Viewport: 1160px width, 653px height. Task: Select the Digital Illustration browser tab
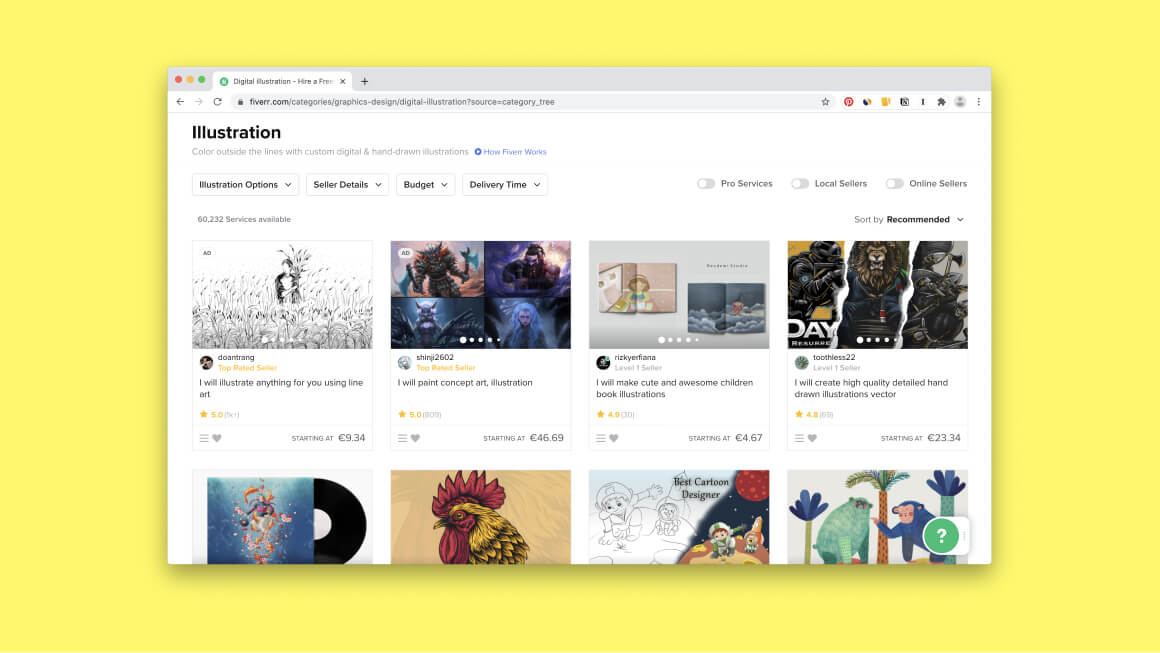pyautogui.click(x=283, y=81)
